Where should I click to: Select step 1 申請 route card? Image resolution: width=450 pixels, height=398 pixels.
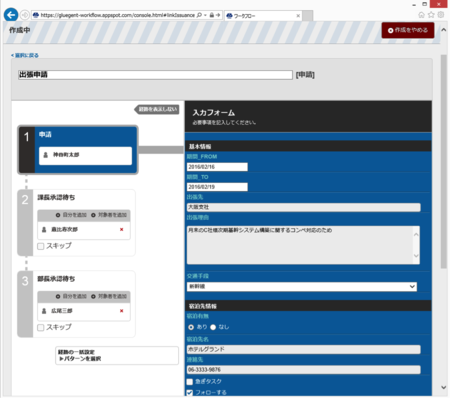(78, 150)
